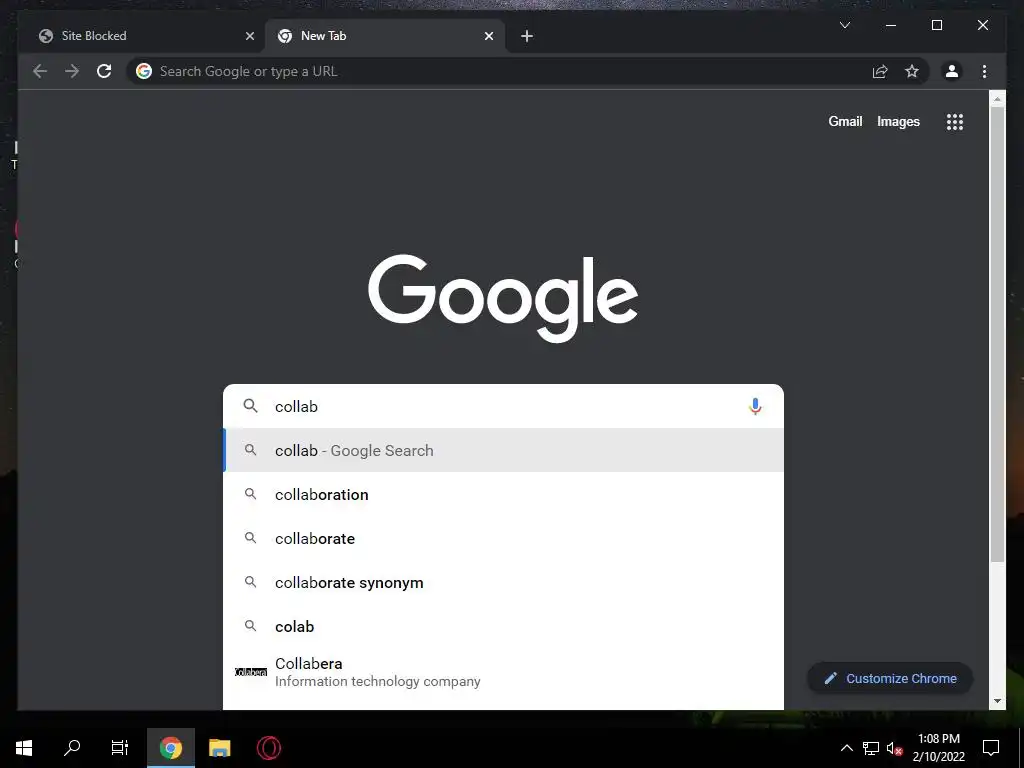The height and width of the screenshot is (768, 1024).
Task: Open the Chrome profile avatar menu
Action: click(x=952, y=71)
